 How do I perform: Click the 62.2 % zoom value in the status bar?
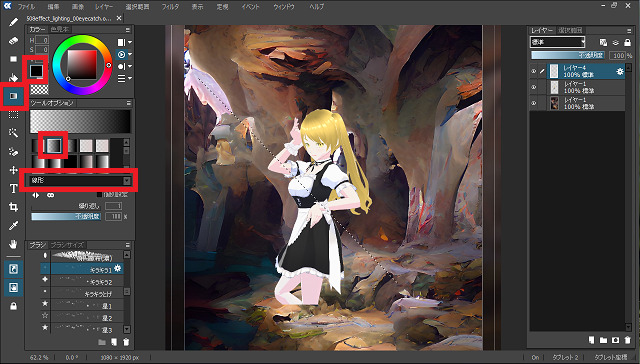pos(39,357)
